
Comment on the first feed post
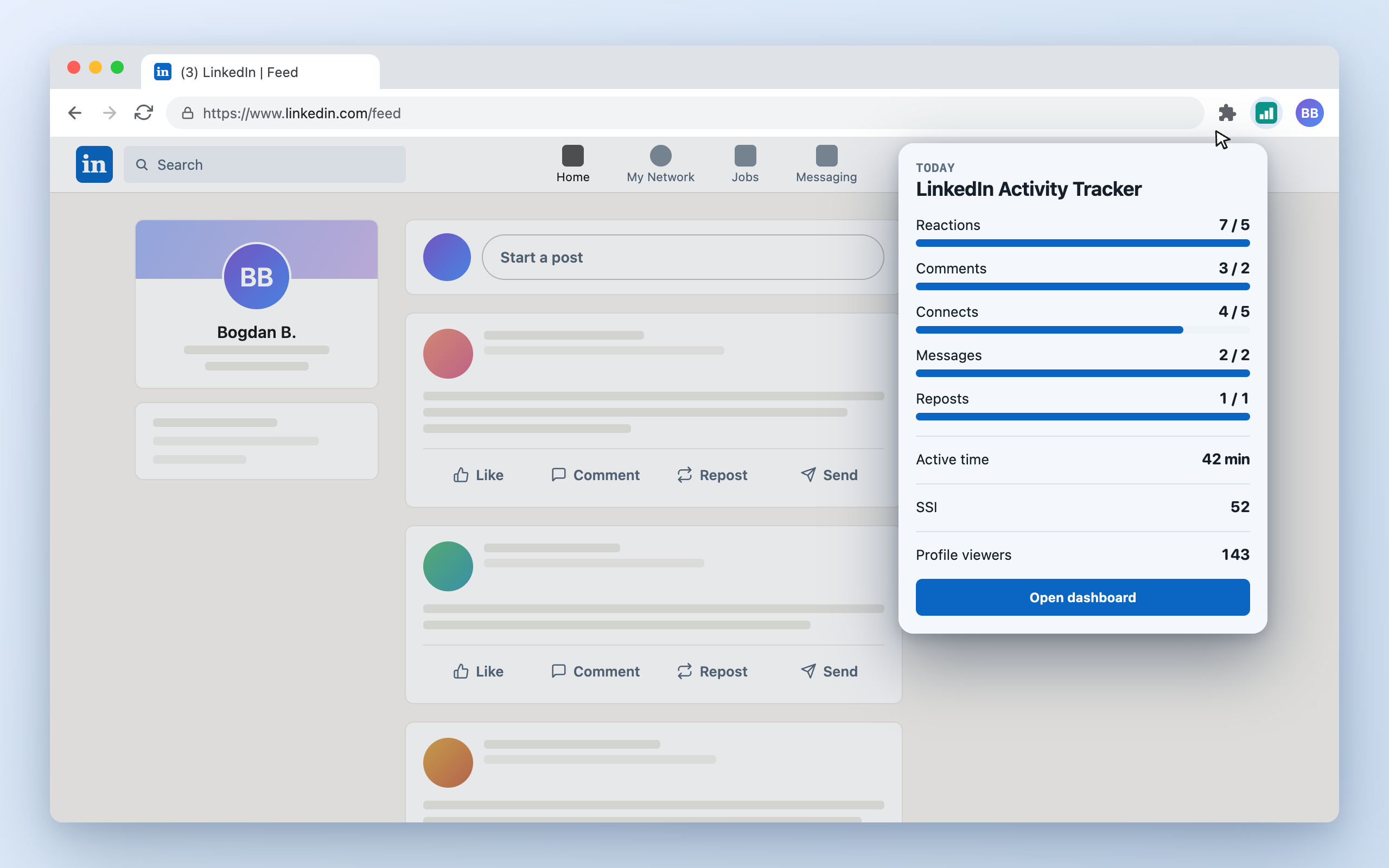pyautogui.click(x=595, y=475)
